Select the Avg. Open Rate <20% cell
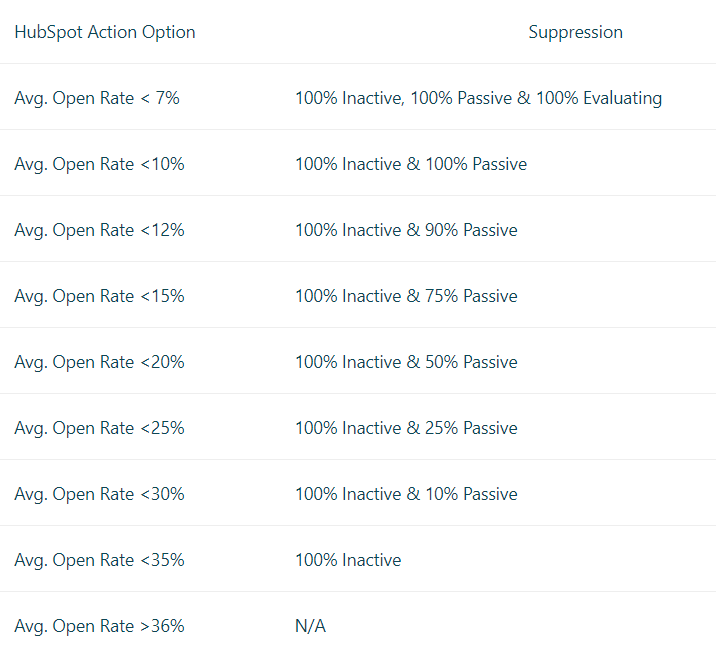Screen dimensions: 716x651 pyautogui.click(x=99, y=362)
